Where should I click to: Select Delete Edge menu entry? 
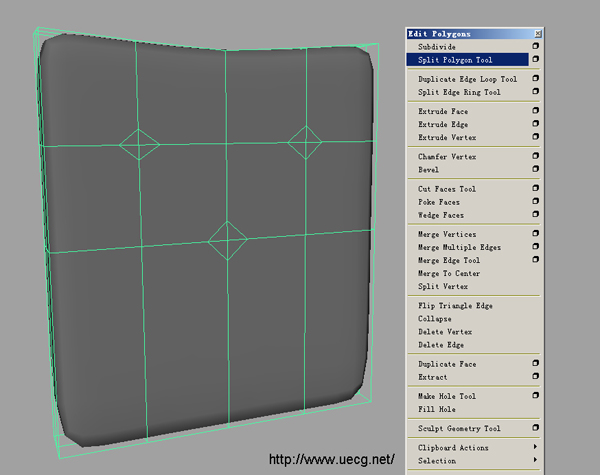441,345
